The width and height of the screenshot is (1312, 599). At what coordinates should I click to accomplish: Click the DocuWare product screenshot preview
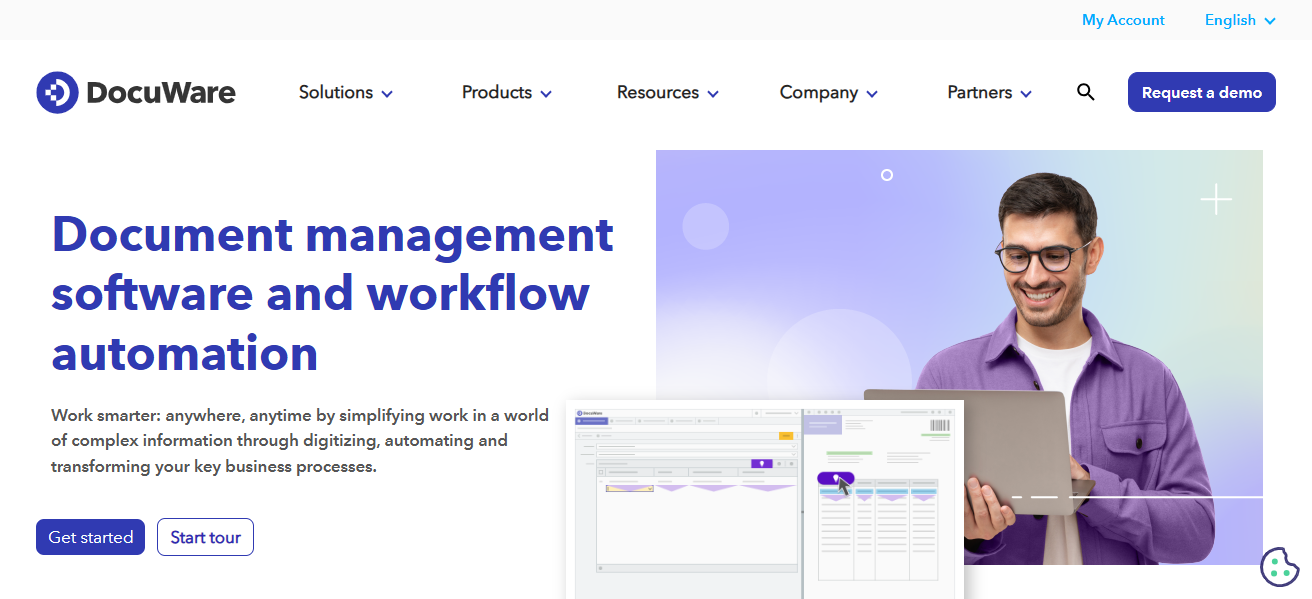(x=765, y=499)
